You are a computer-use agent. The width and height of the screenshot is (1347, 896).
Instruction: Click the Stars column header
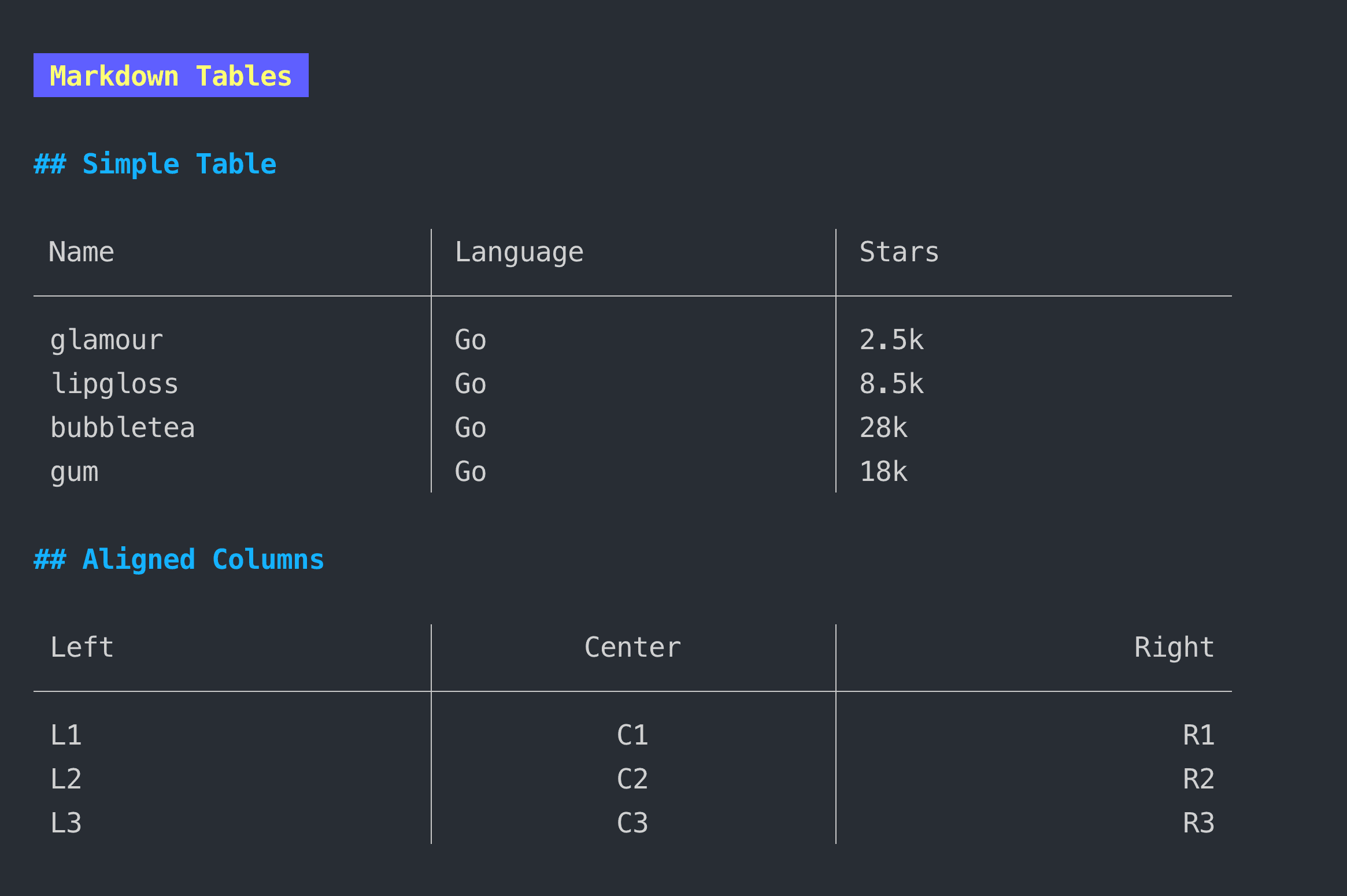pyautogui.click(x=899, y=252)
